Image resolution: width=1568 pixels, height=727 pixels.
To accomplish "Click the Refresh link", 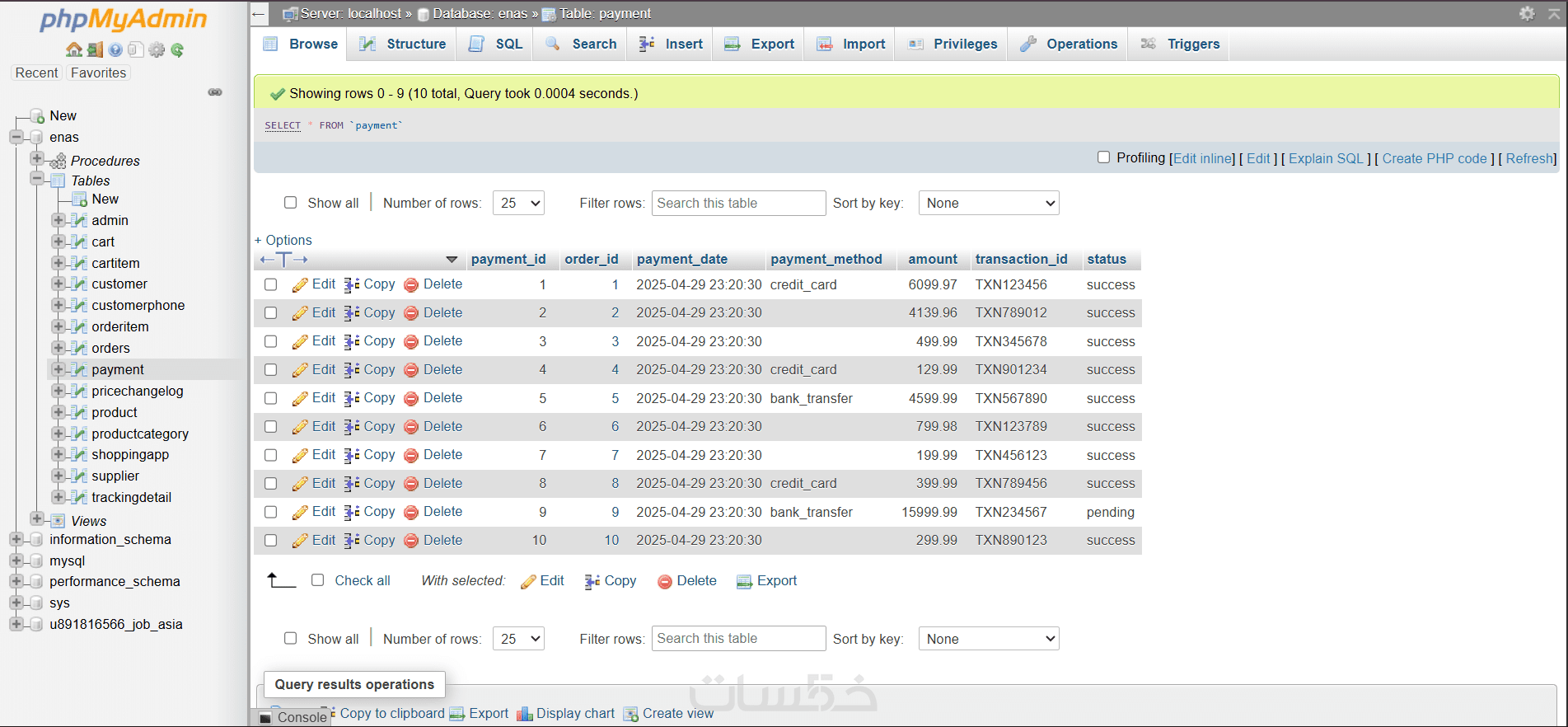I will (x=1530, y=158).
